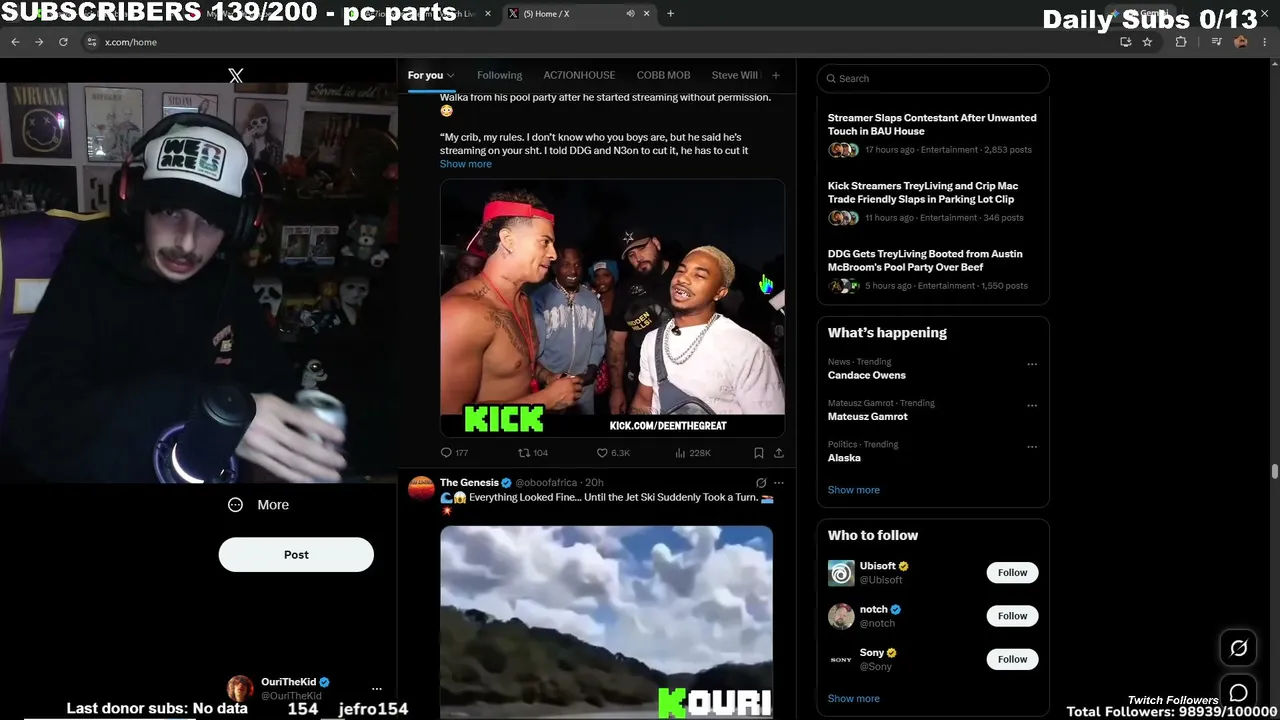This screenshot has height=720, width=1280.
Task: Switch to the Steve Will tab
Action: [735, 75]
